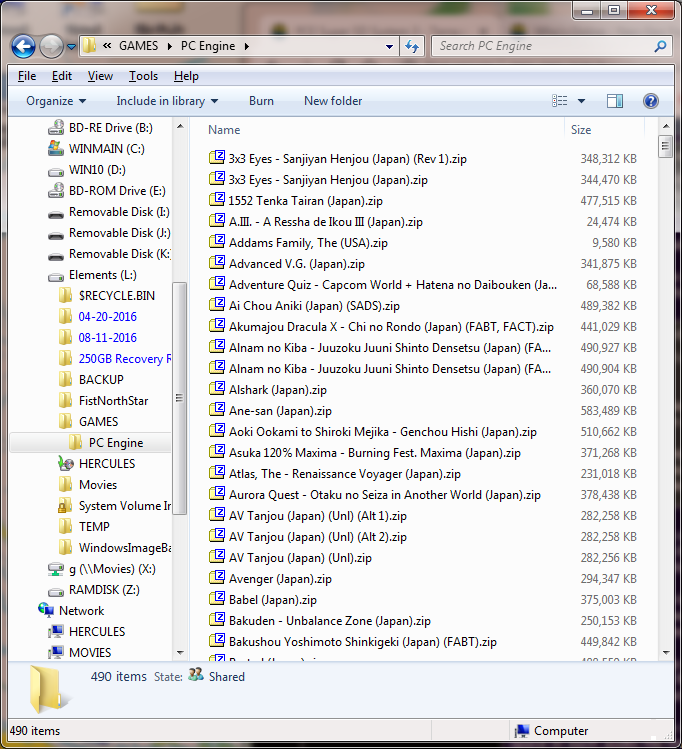Click the zip icon for Addams Family
Image resolution: width=682 pixels, height=749 pixels.
tap(216, 242)
